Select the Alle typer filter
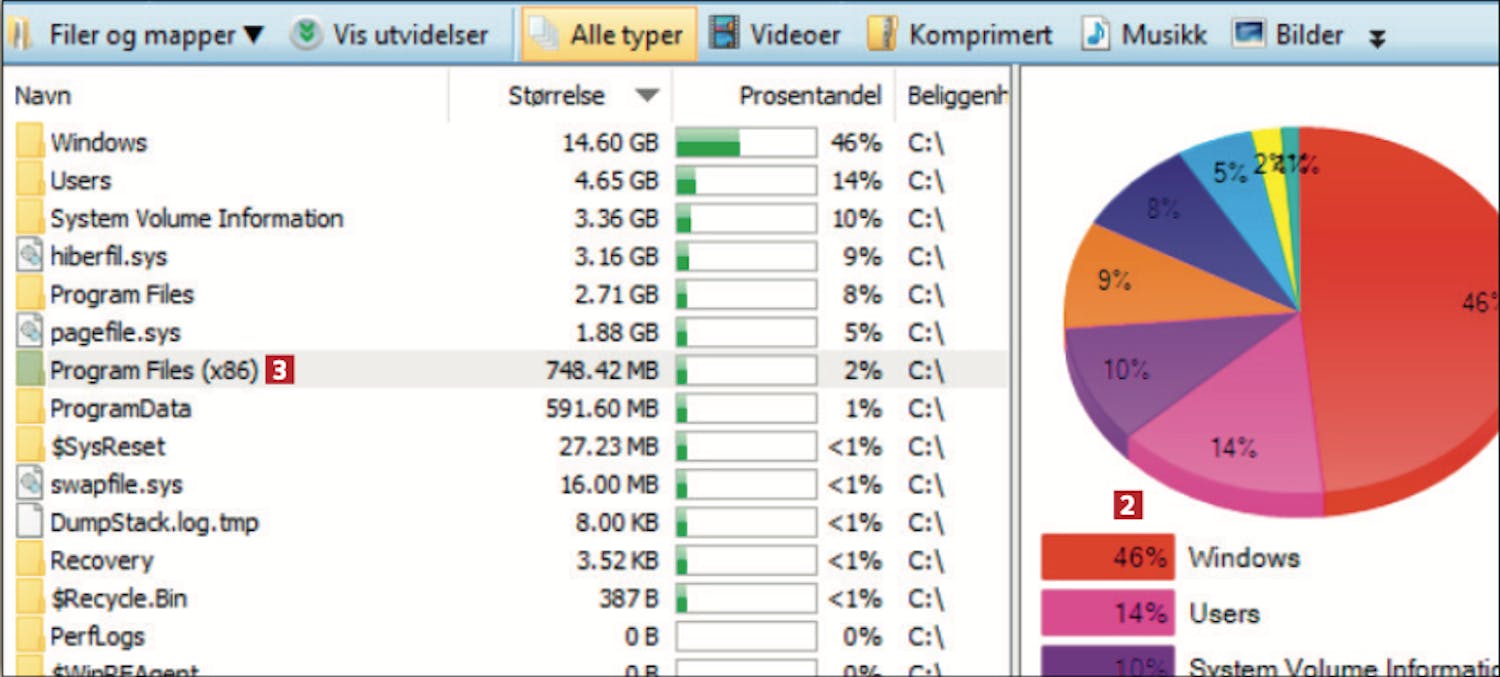Screen dimensions: 1500x677 [609, 35]
